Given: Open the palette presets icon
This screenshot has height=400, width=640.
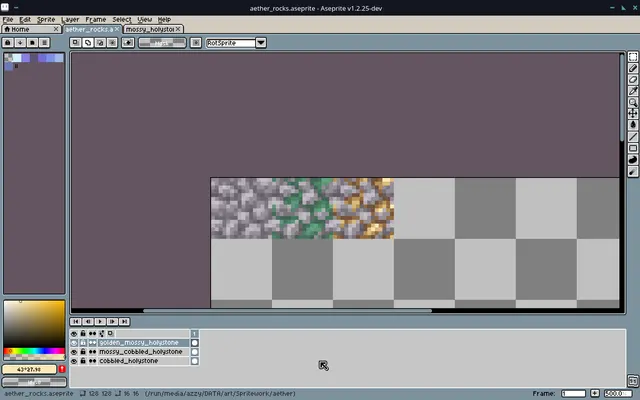Looking at the screenshot, I should point(32,42).
